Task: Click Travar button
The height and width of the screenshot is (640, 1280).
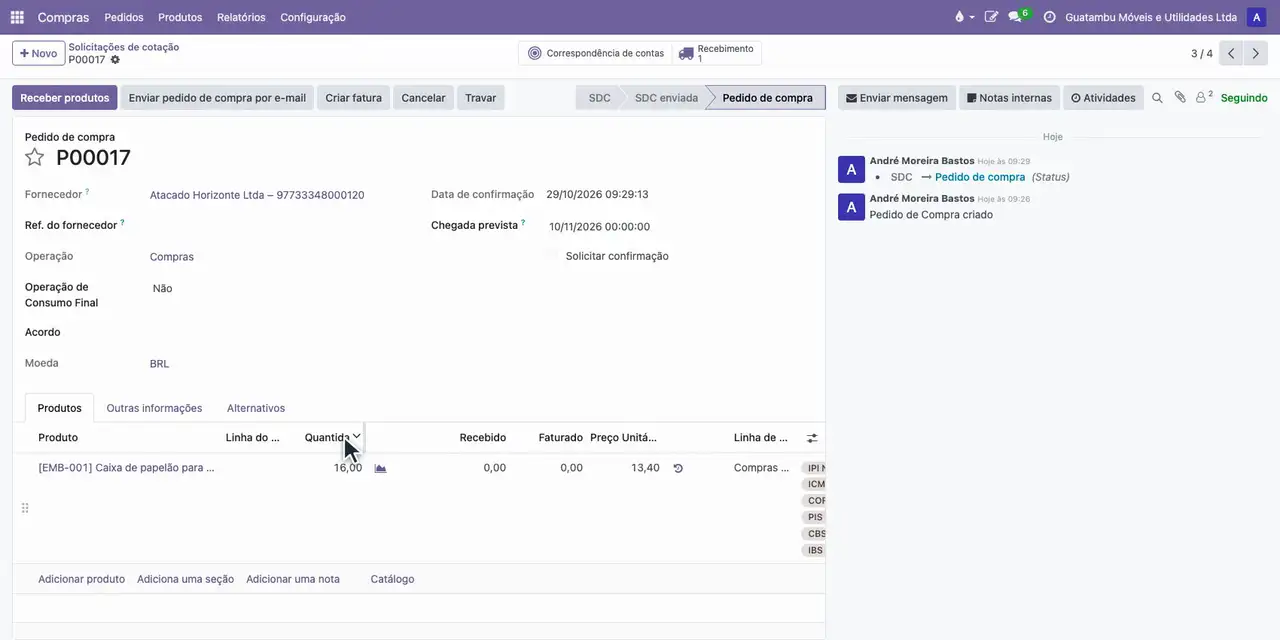Action: pos(480,98)
